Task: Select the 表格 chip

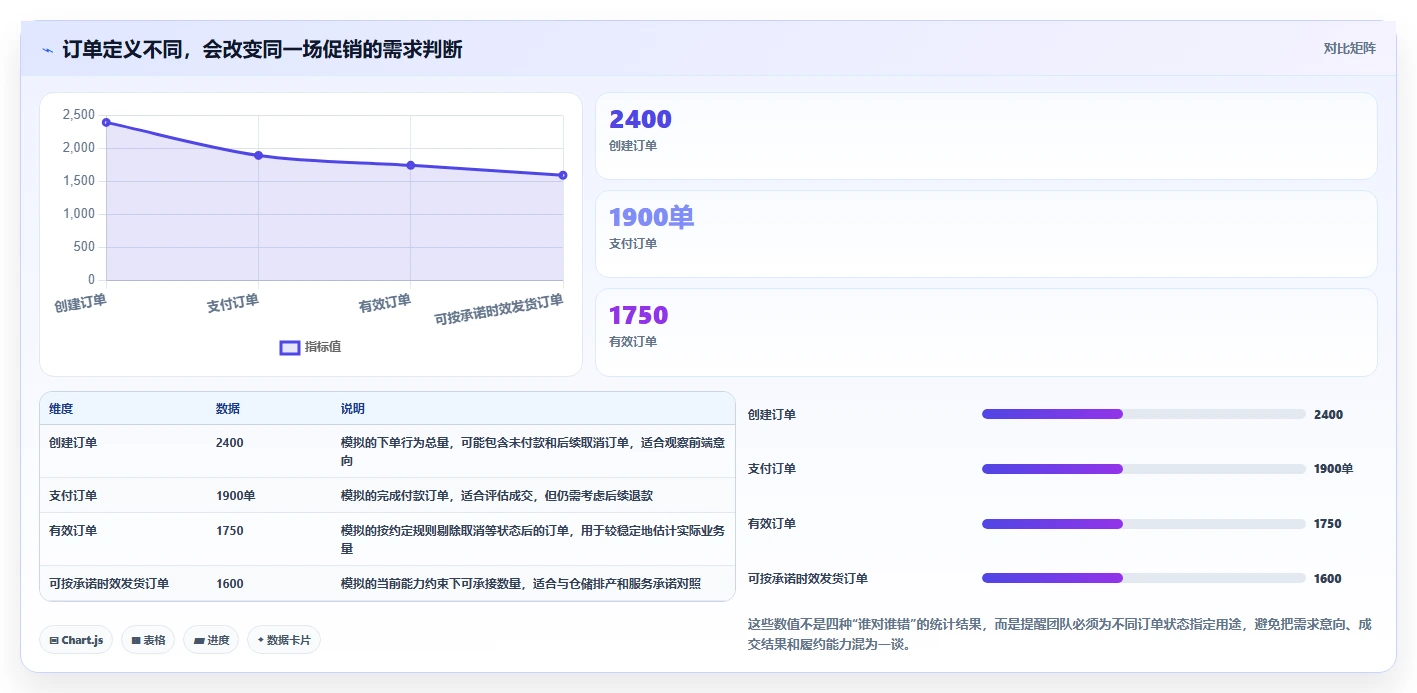Action: [x=148, y=640]
